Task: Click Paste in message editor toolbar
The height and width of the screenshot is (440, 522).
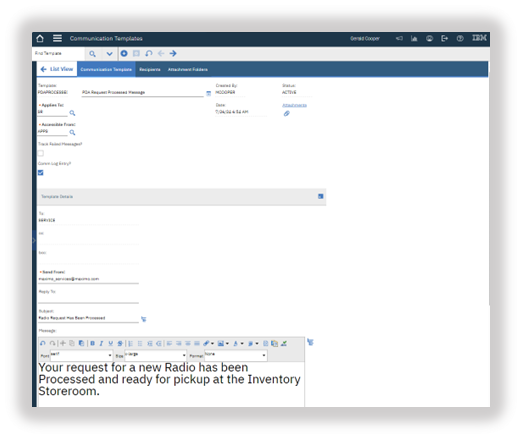Action: (81, 343)
